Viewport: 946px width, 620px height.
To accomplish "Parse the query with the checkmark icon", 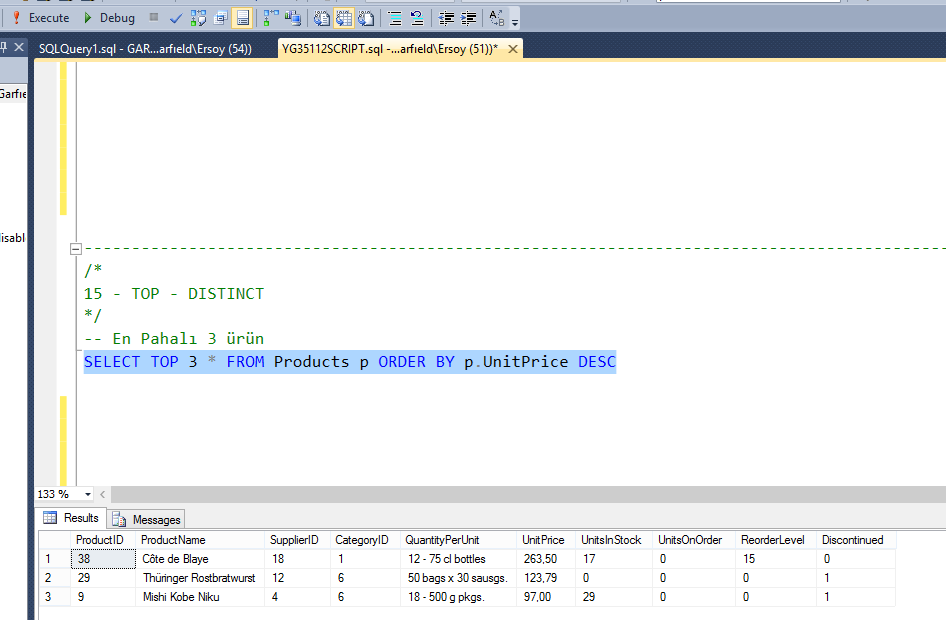I will pyautogui.click(x=174, y=18).
